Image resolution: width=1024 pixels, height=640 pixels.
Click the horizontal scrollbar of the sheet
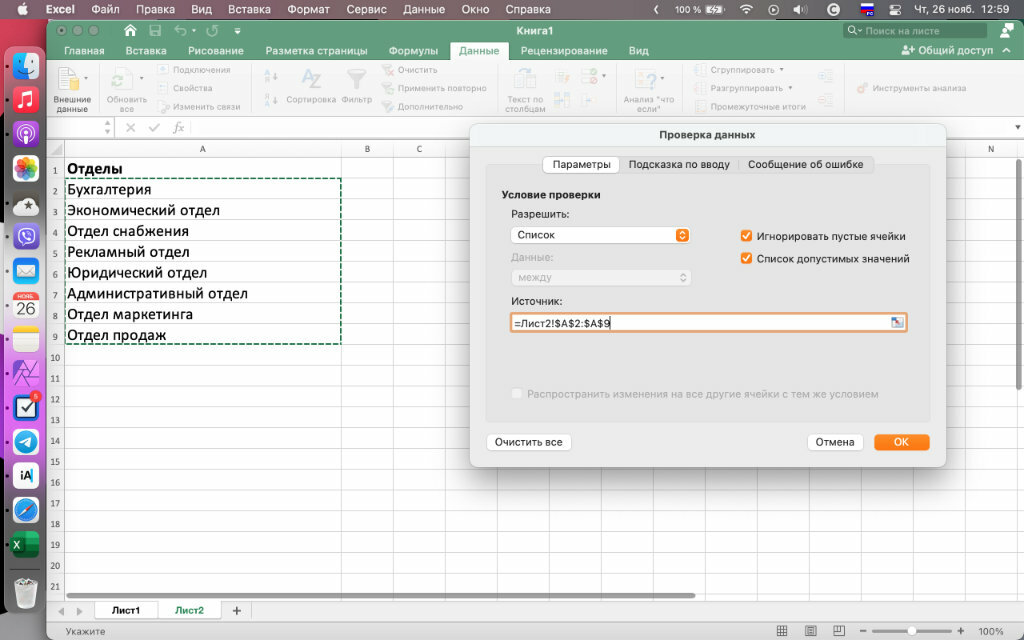coord(381,596)
